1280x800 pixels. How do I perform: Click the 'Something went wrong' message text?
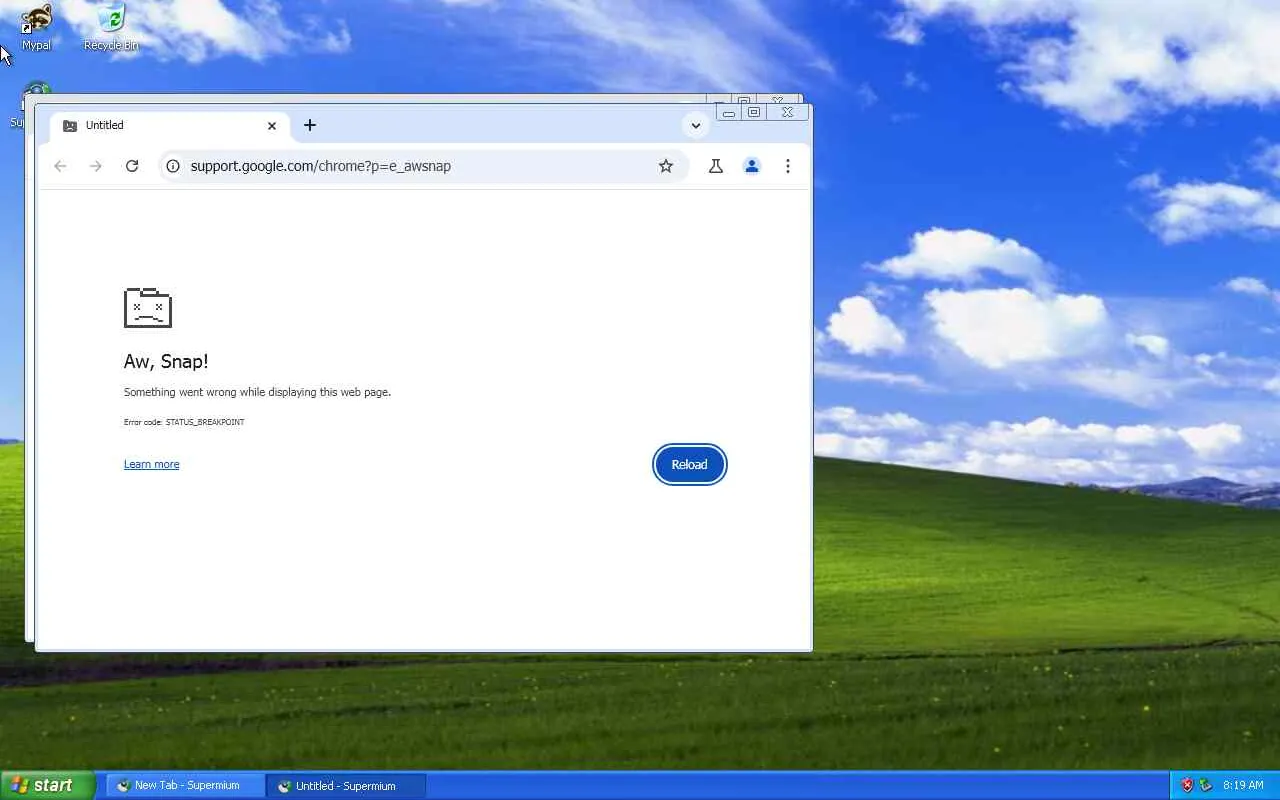point(257,392)
